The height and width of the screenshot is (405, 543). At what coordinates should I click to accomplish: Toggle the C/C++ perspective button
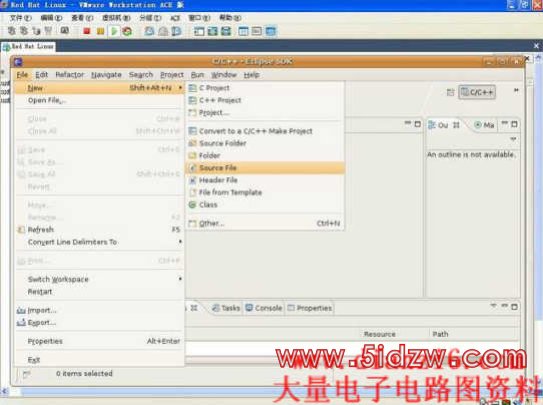click(x=477, y=92)
